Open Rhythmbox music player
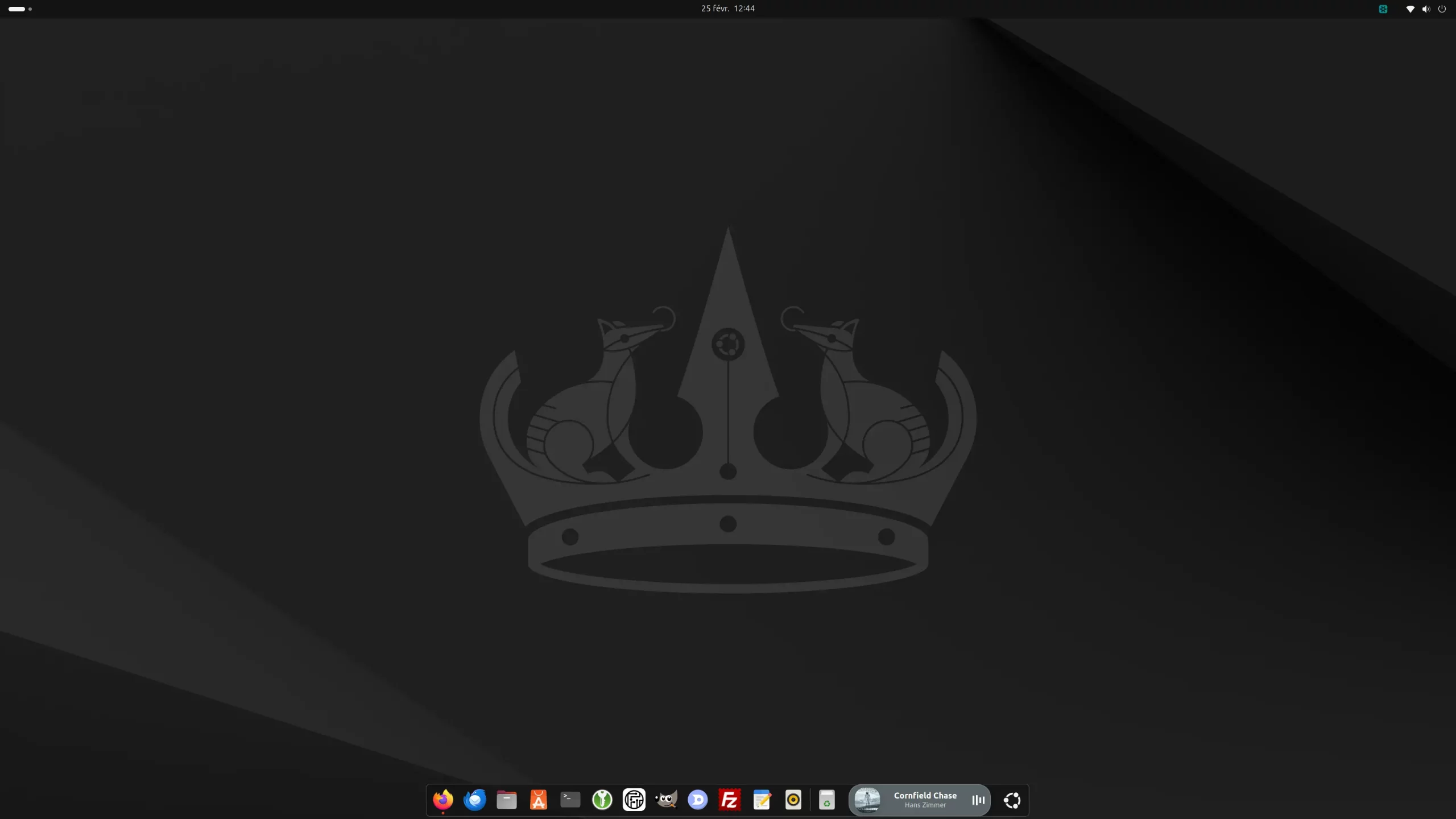 tap(793, 800)
